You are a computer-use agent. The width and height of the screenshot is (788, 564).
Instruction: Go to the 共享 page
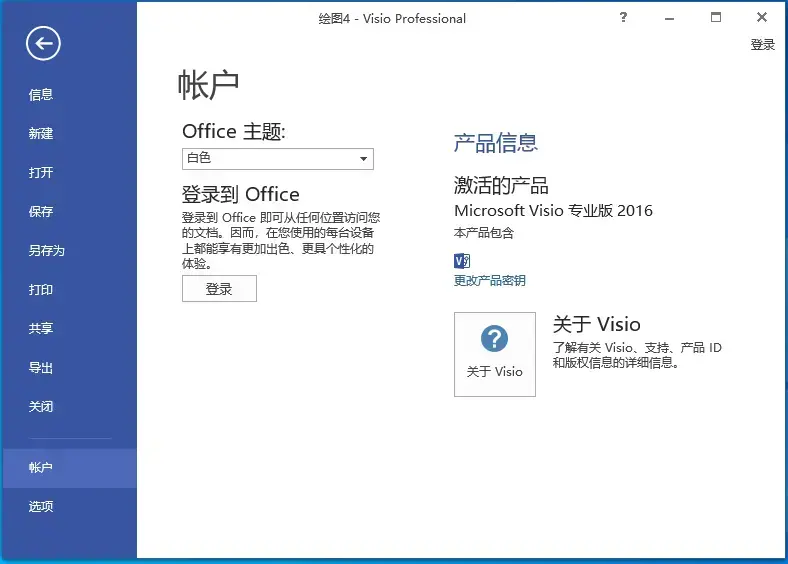pos(41,328)
